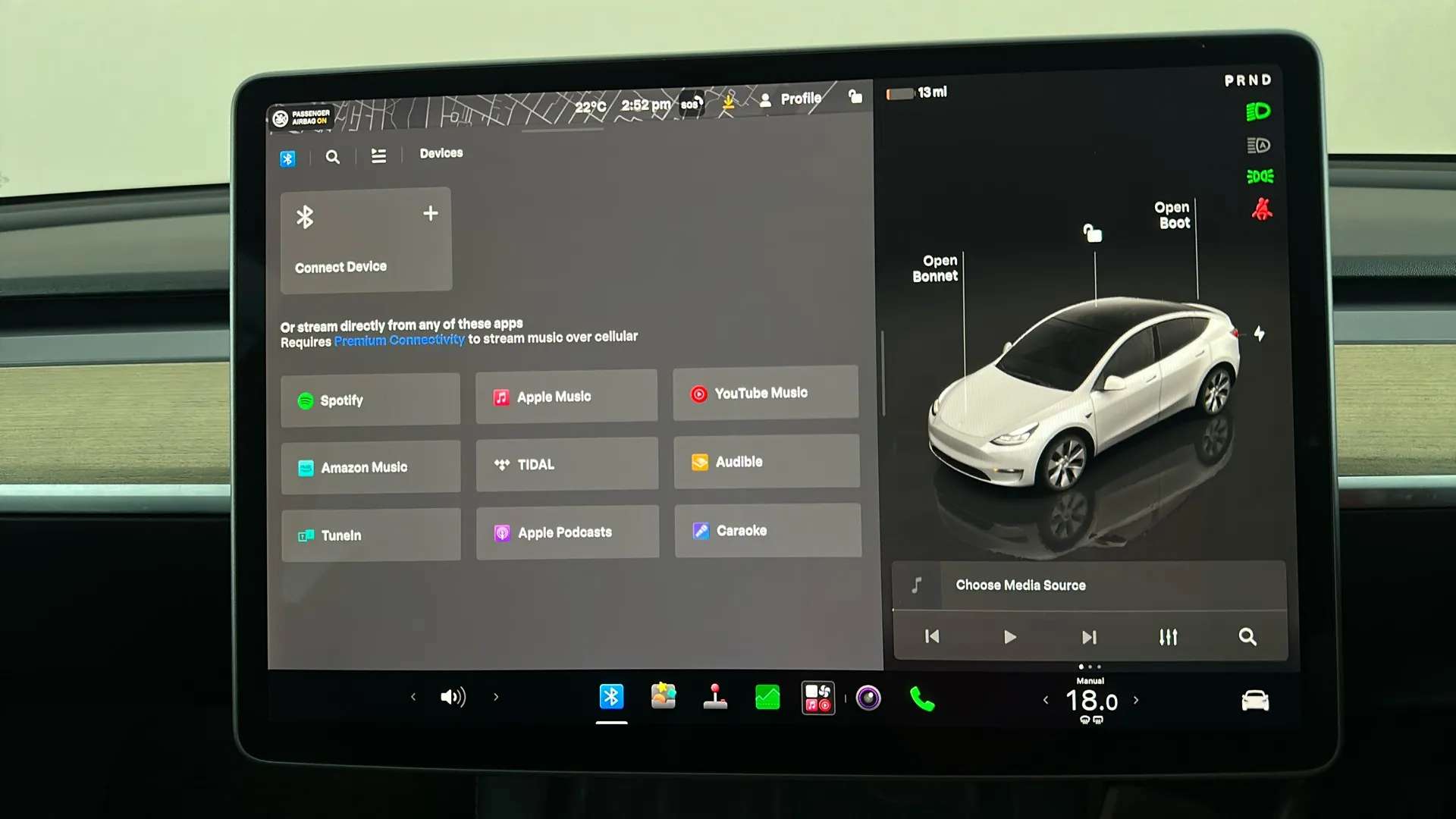The width and height of the screenshot is (1456, 819).
Task: Skip to next track
Action: click(1089, 637)
